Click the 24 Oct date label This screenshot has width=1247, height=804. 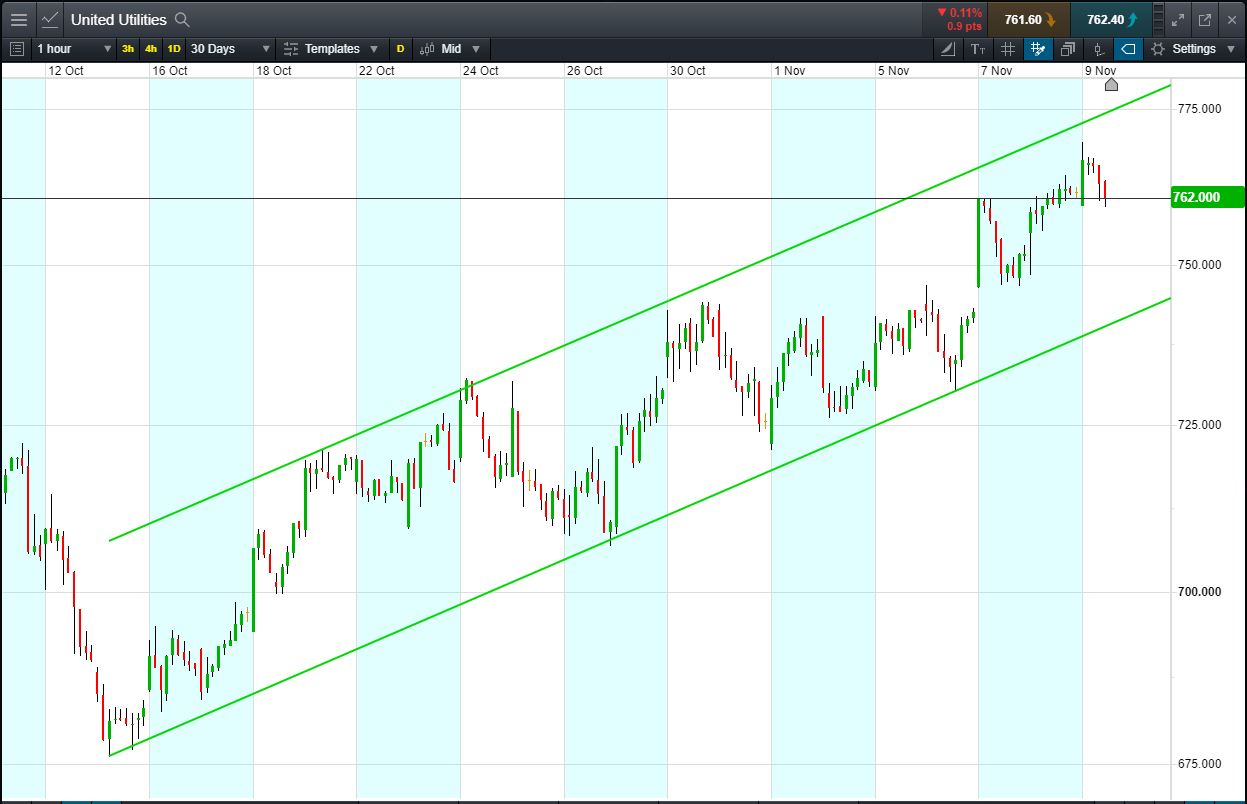pos(481,71)
